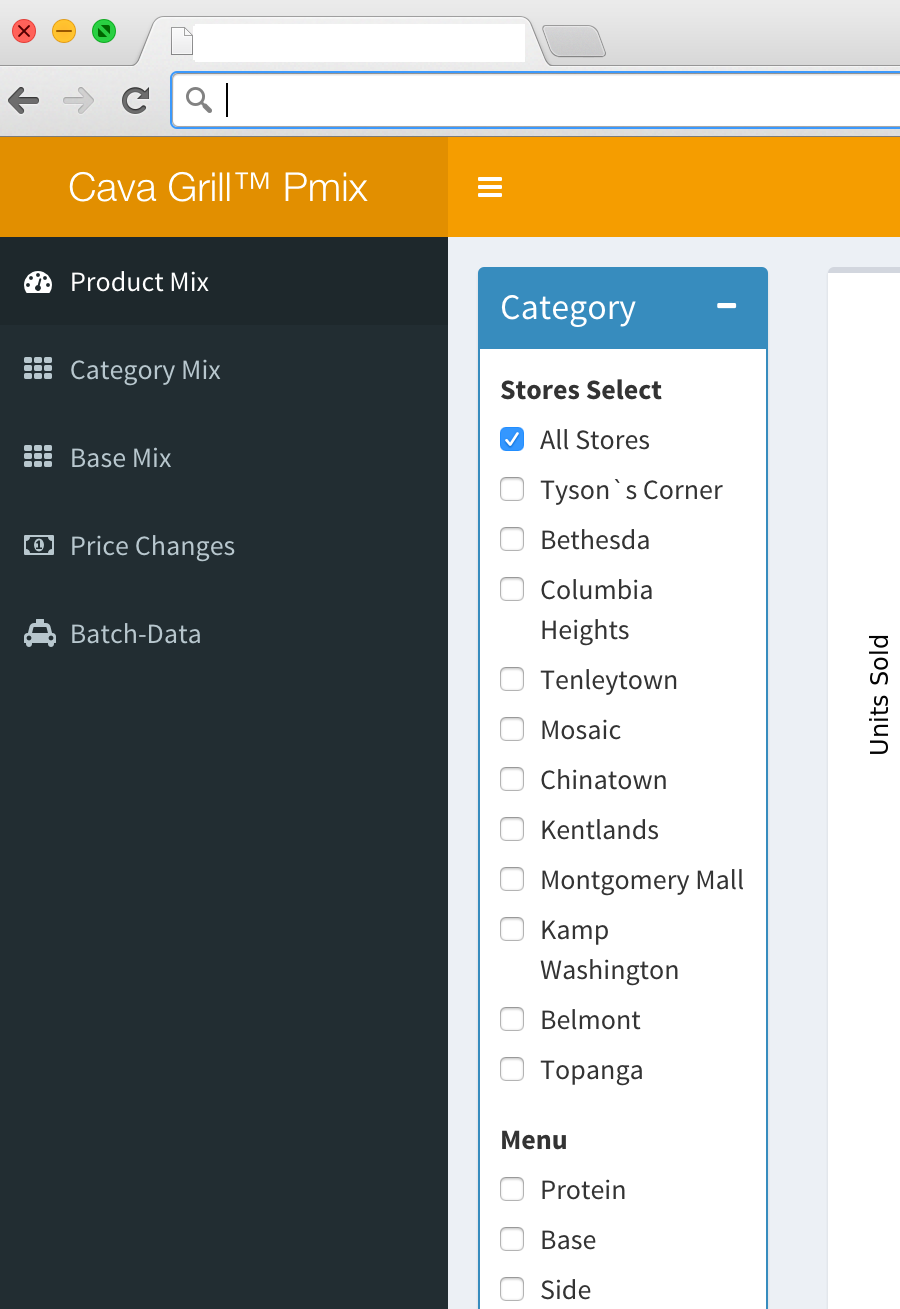Image resolution: width=900 pixels, height=1309 pixels.
Task: Open a new browser tab
Action: (x=574, y=42)
